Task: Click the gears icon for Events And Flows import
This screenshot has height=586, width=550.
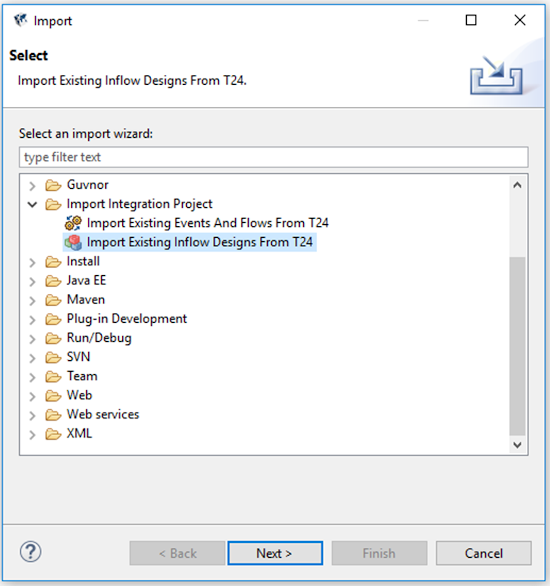Action: (x=73, y=223)
